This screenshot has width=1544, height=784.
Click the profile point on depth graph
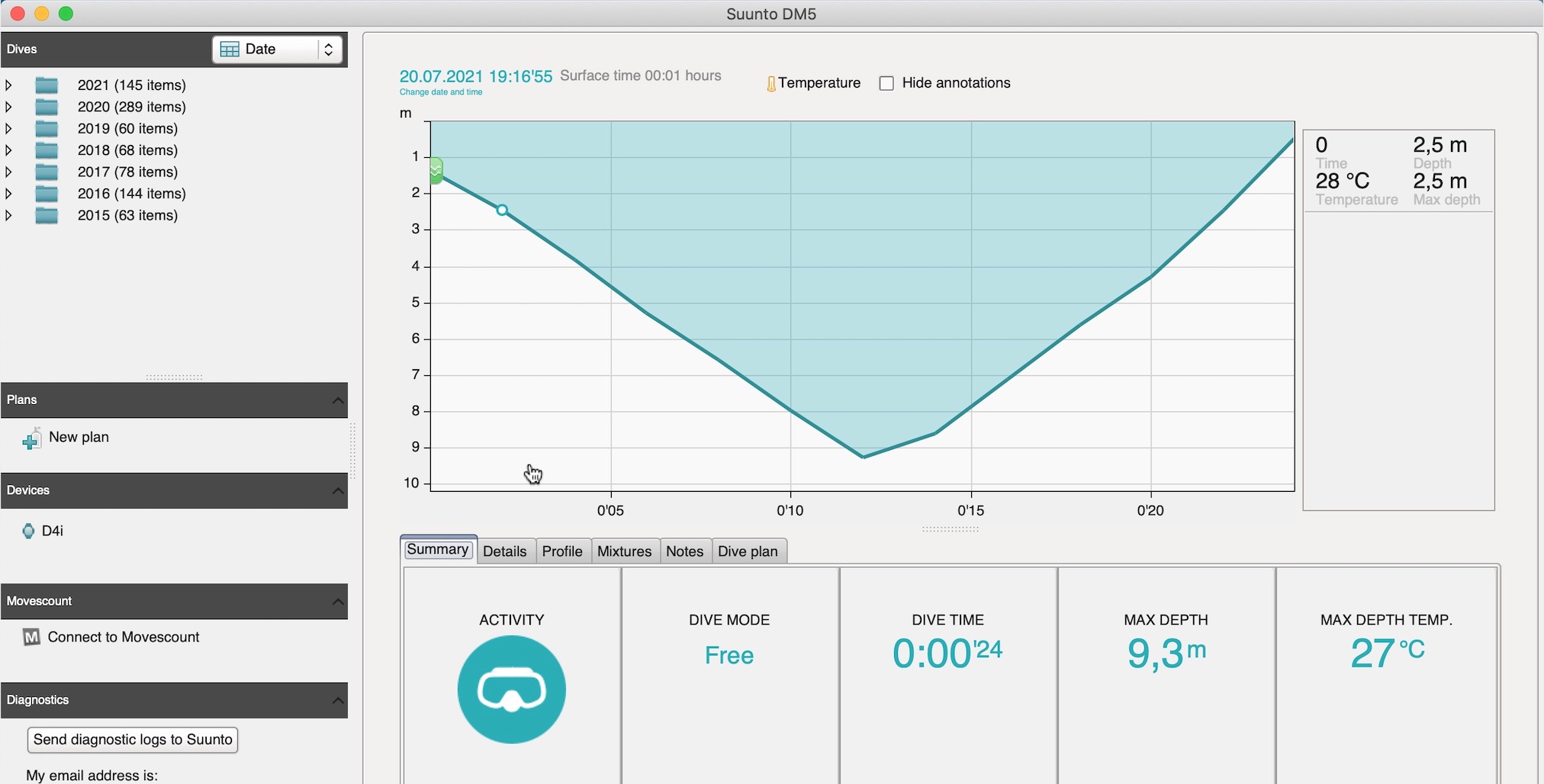(x=502, y=210)
